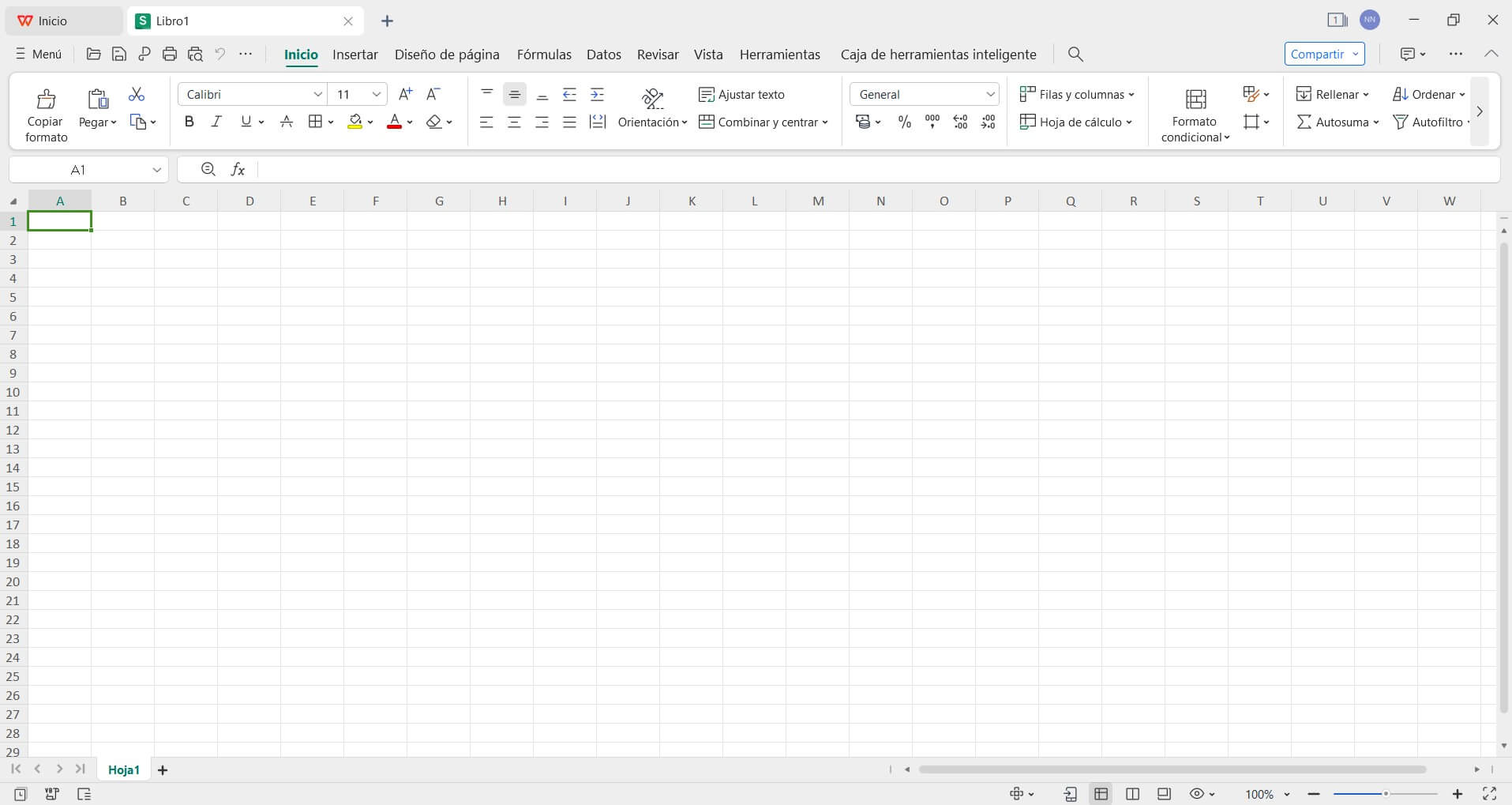Open the Calibri font dropdown
Screen dimensions: 1512x805
click(x=251, y=93)
